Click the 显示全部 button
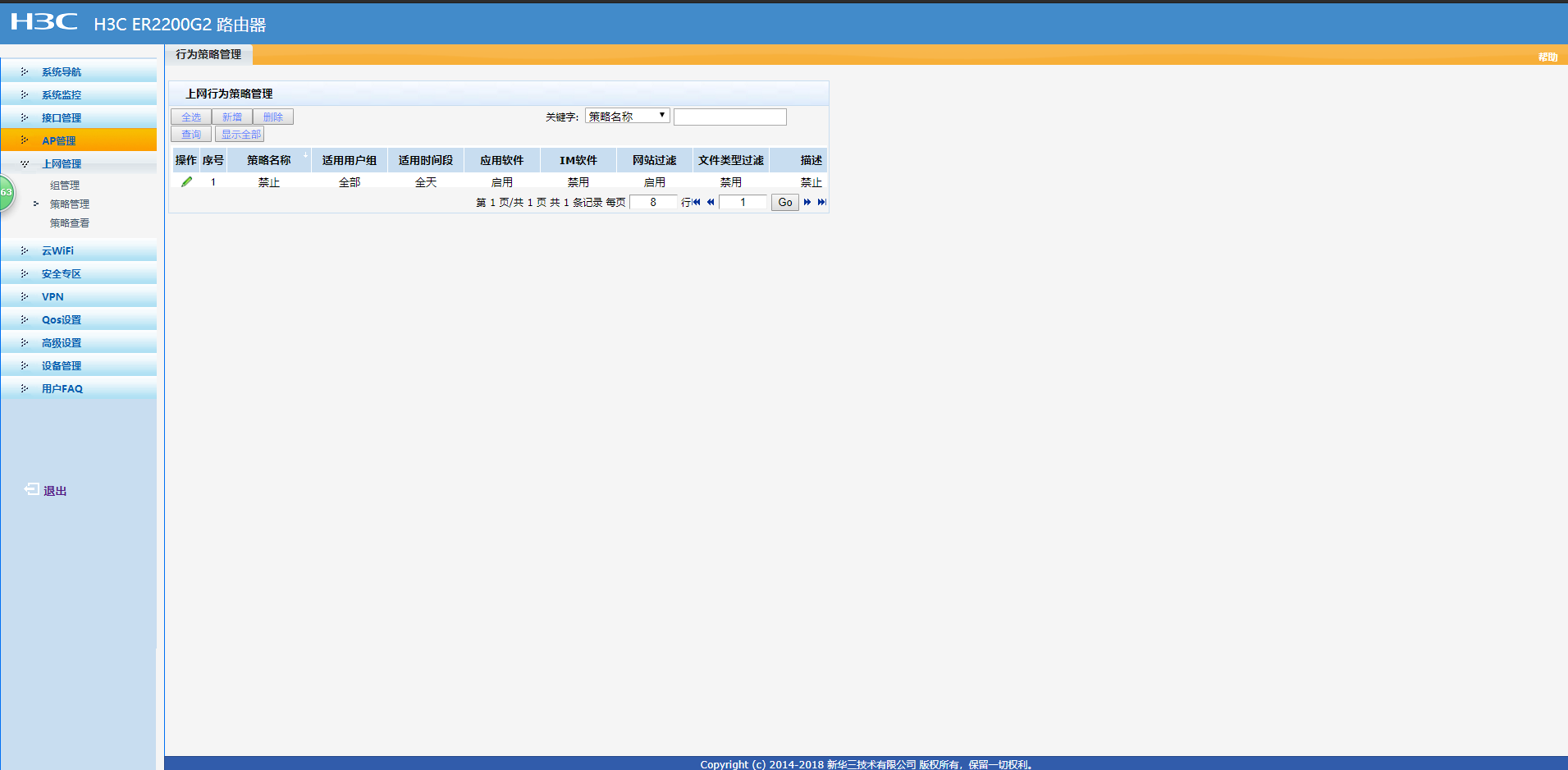Image resolution: width=1568 pixels, height=770 pixels. click(x=240, y=134)
